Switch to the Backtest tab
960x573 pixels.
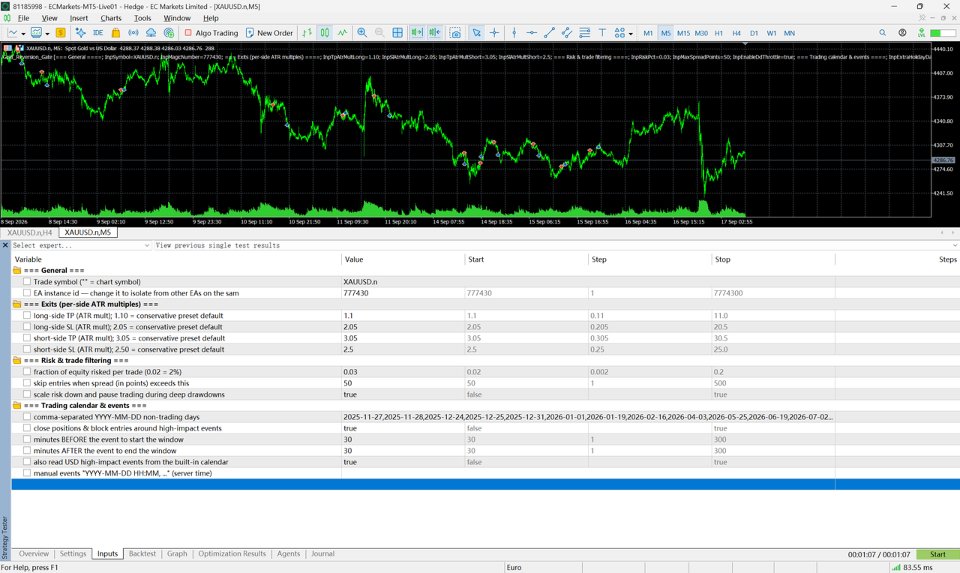(142, 553)
